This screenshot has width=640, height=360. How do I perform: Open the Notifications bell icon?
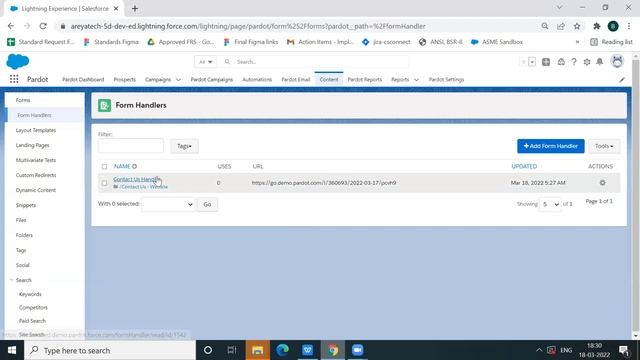(x=600, y=62)
